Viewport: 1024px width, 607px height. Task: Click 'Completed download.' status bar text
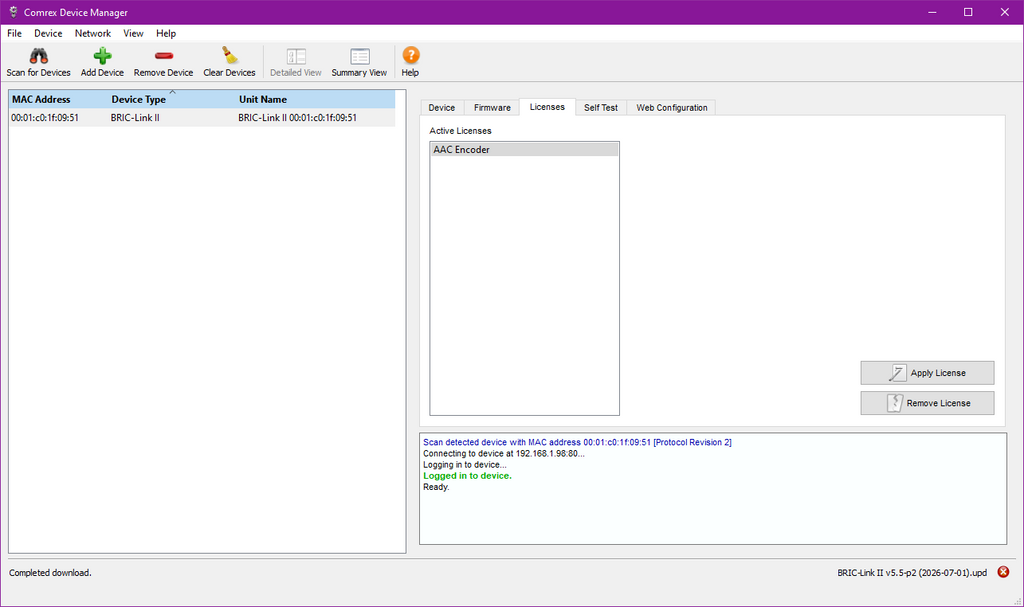coord(50,573)
